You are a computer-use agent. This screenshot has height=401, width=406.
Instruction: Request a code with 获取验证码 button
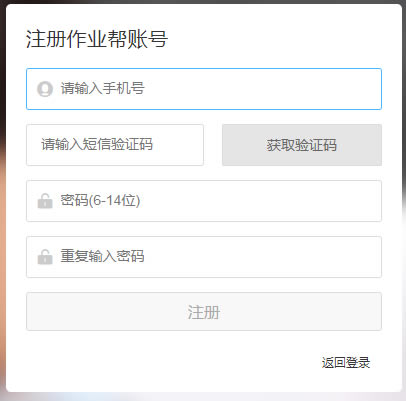302,145
